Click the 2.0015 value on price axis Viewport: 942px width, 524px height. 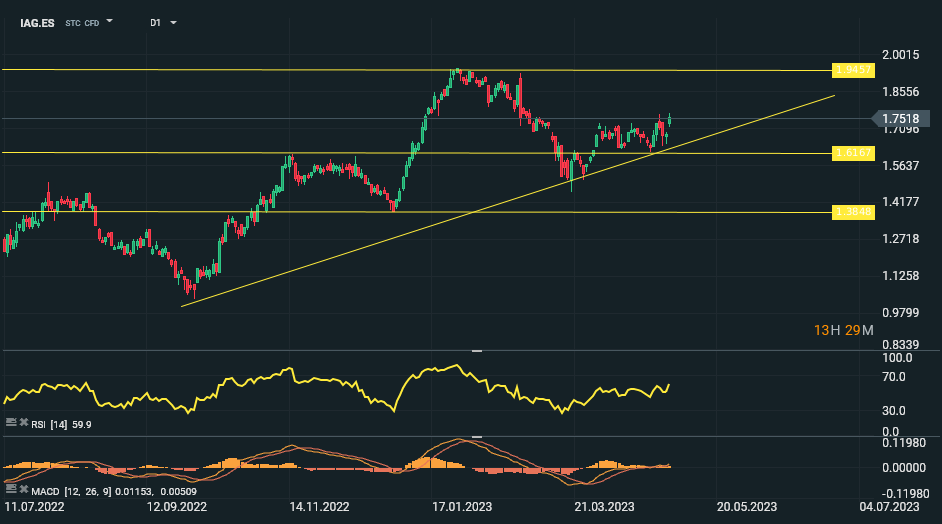coord(901,55)
